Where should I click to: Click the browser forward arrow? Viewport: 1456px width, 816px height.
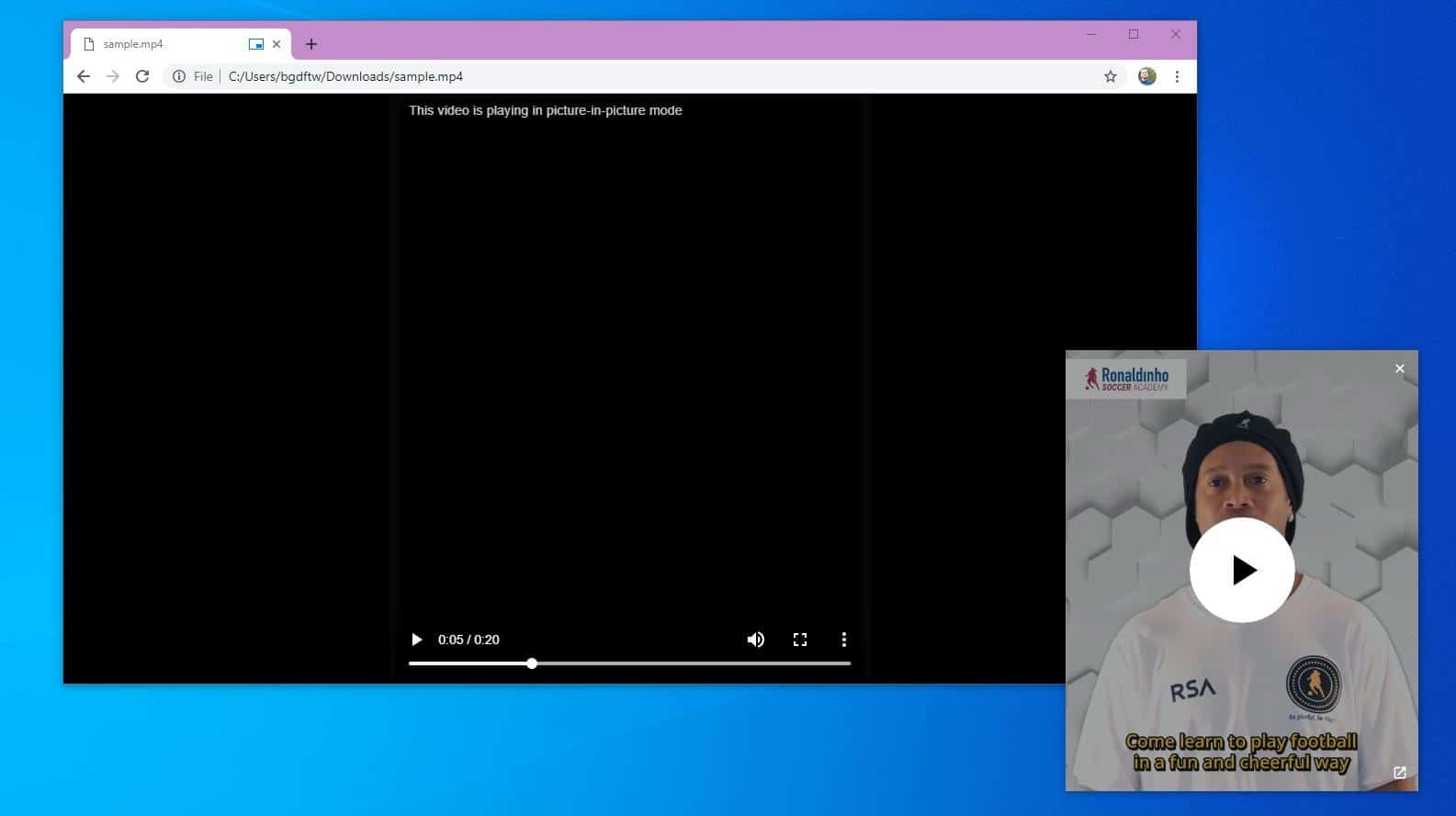coord(113,76)
